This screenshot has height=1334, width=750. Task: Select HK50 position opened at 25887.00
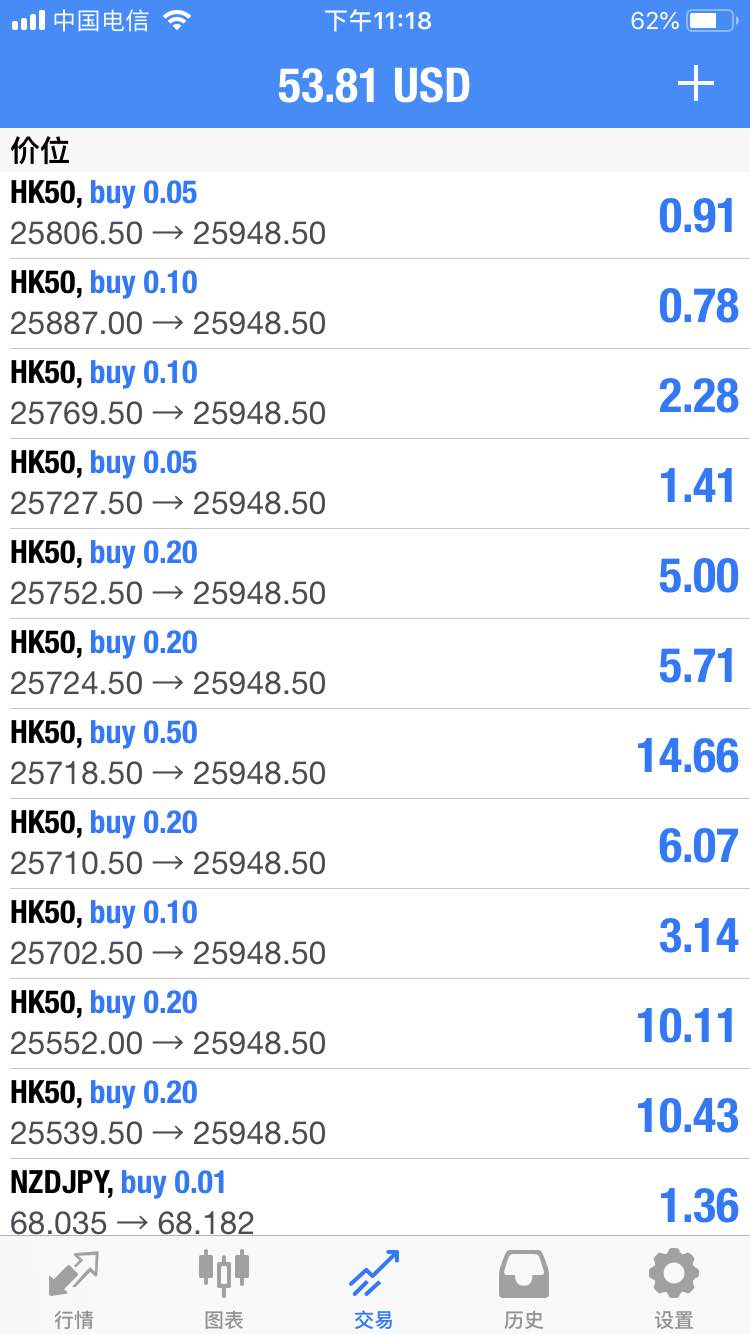(x=375, y=304)
